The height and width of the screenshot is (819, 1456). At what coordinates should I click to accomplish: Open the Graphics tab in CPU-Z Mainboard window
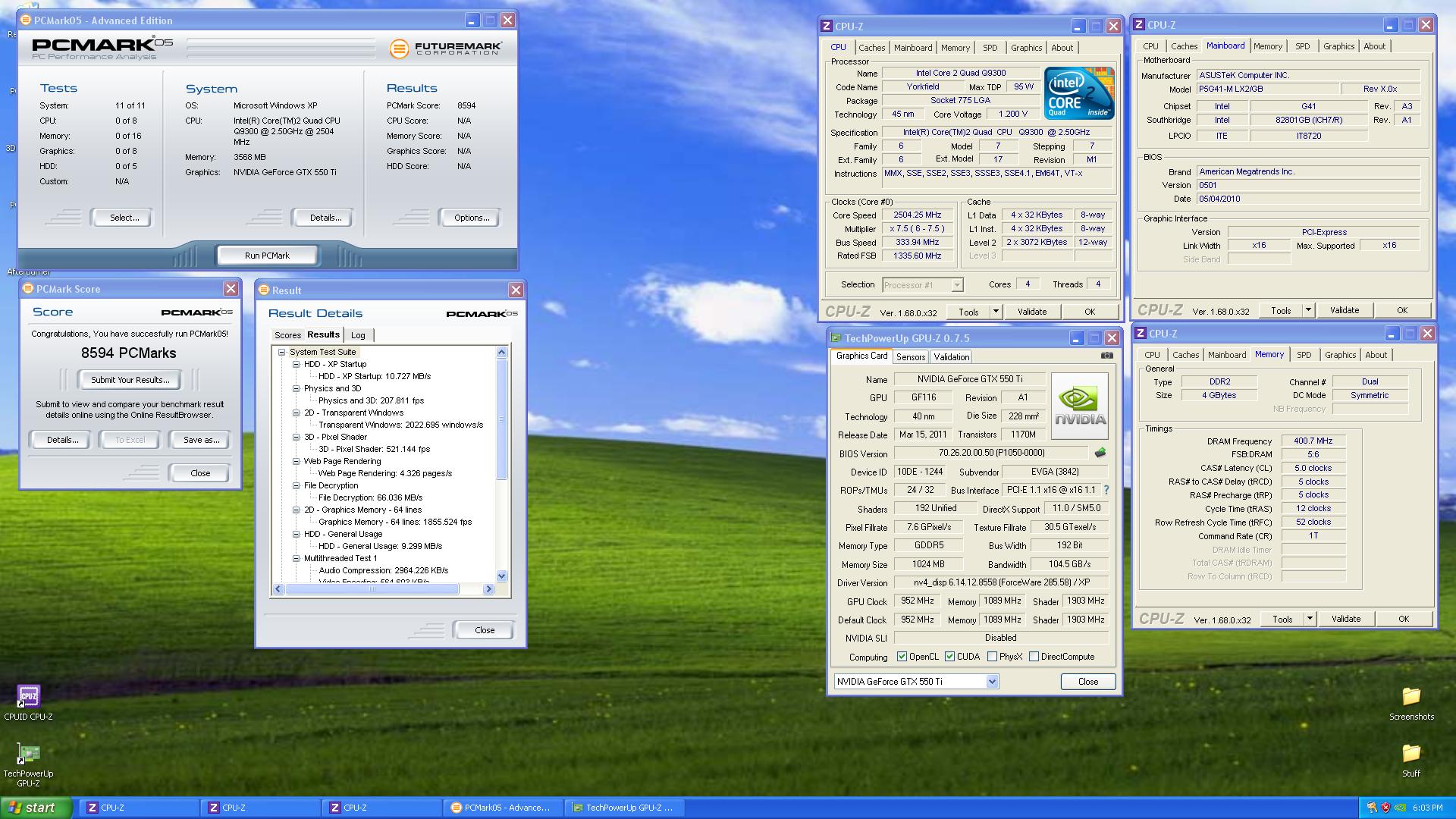pyautogui.click(x=1338, y=46)
